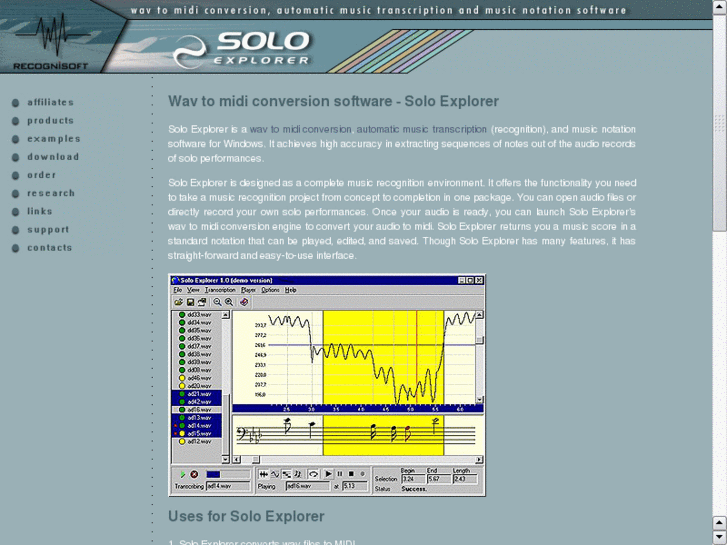Open the Player menu
Image resolution: width=727 pixels, height=545 pixels.
249,290
